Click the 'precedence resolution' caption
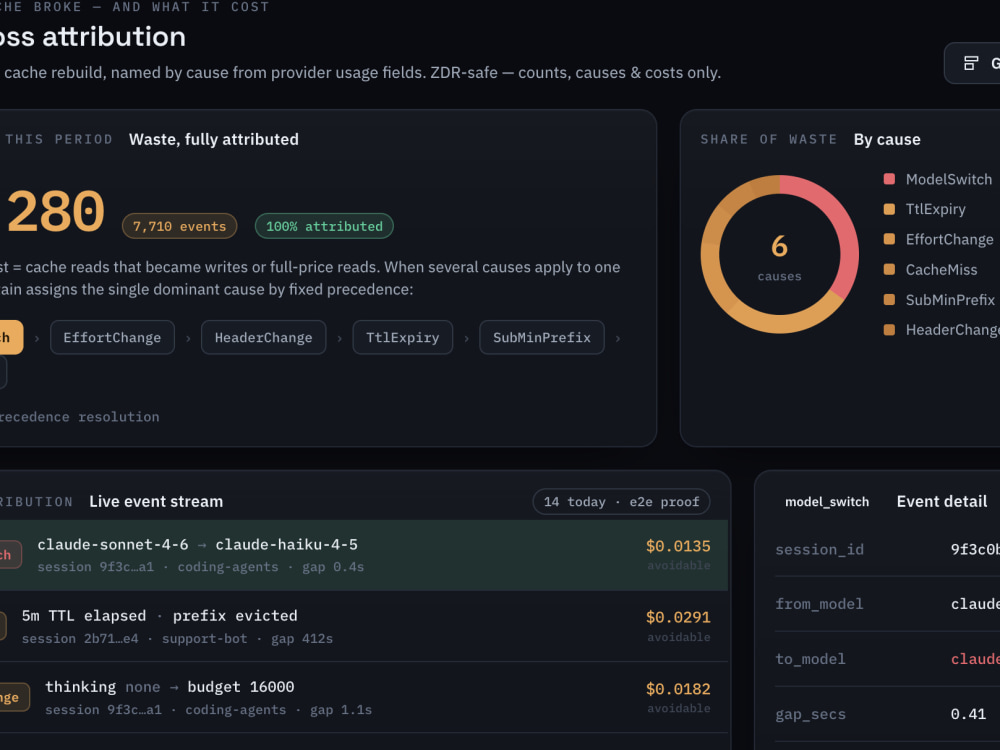The height and width of the screenshot is (750, 1000). [x=79, y=417]
